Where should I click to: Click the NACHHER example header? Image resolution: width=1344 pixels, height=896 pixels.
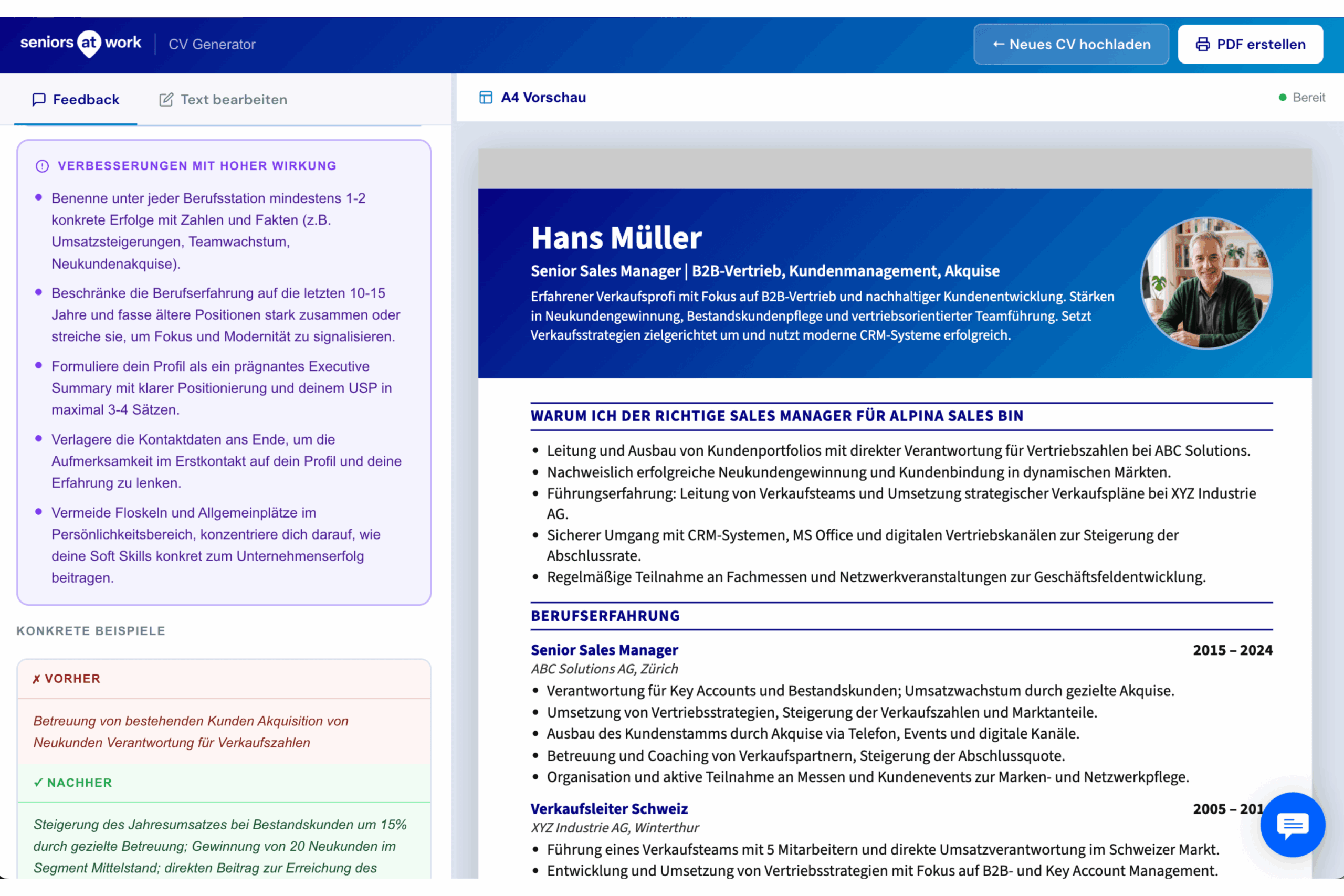coord(224,783)
